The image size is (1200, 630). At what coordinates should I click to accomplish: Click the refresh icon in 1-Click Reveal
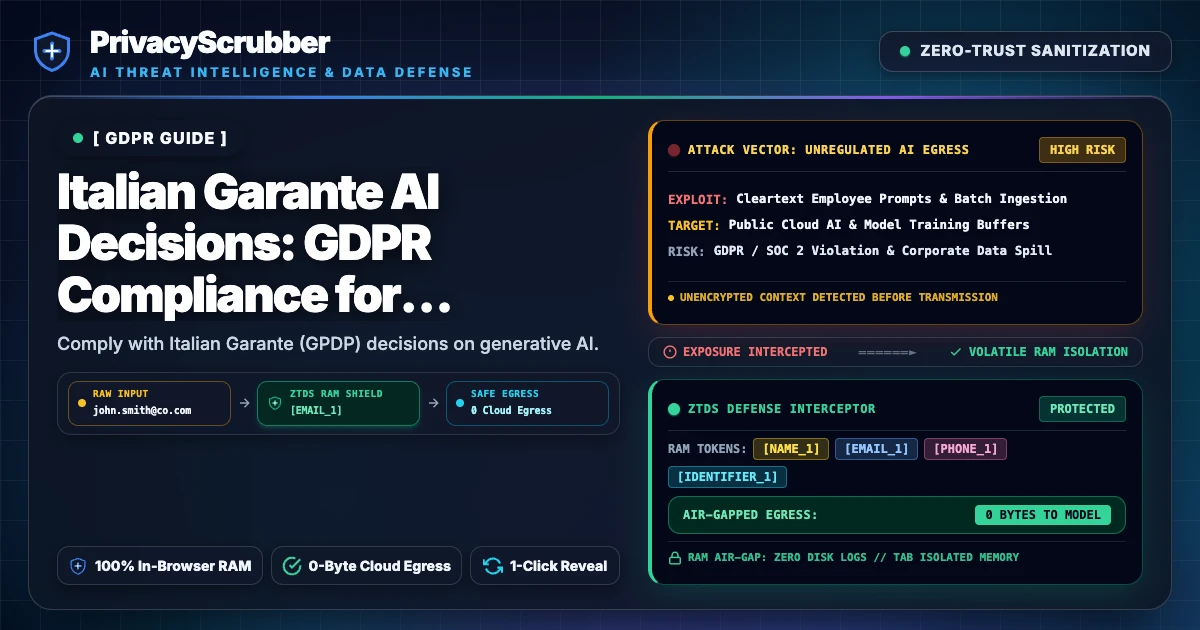492,566
